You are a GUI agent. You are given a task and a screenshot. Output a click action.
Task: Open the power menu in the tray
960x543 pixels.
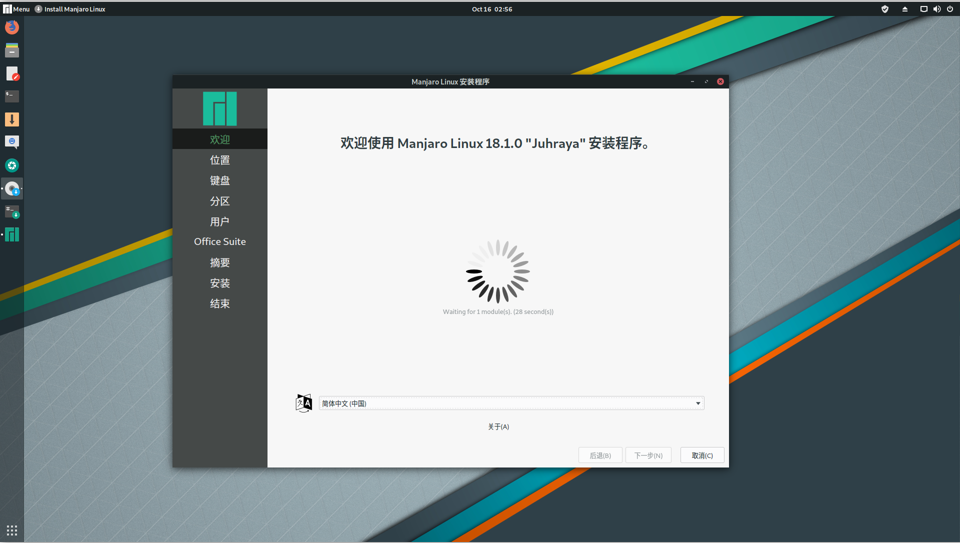pos(950,9)
